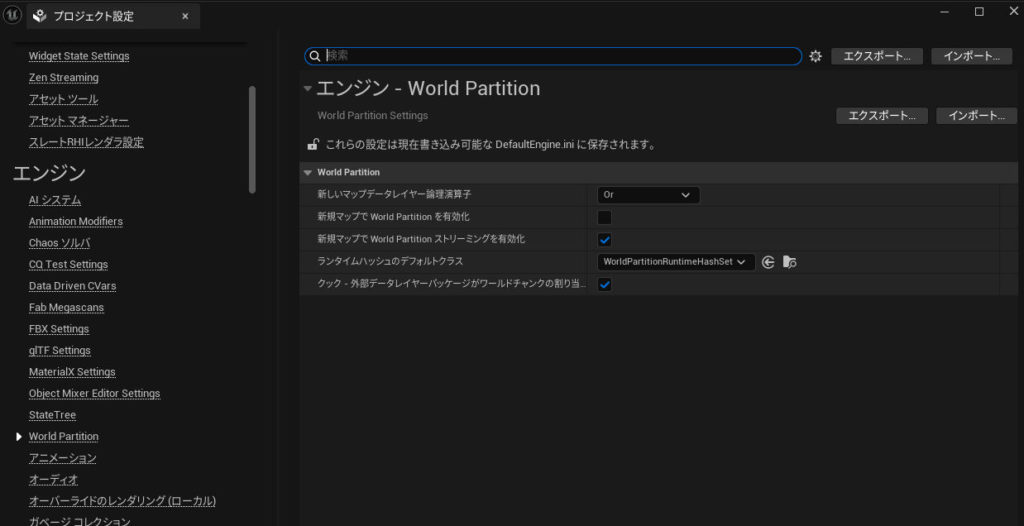Click the browse-to-asset folder icon
1024x526 pixels.
(789, 262)
